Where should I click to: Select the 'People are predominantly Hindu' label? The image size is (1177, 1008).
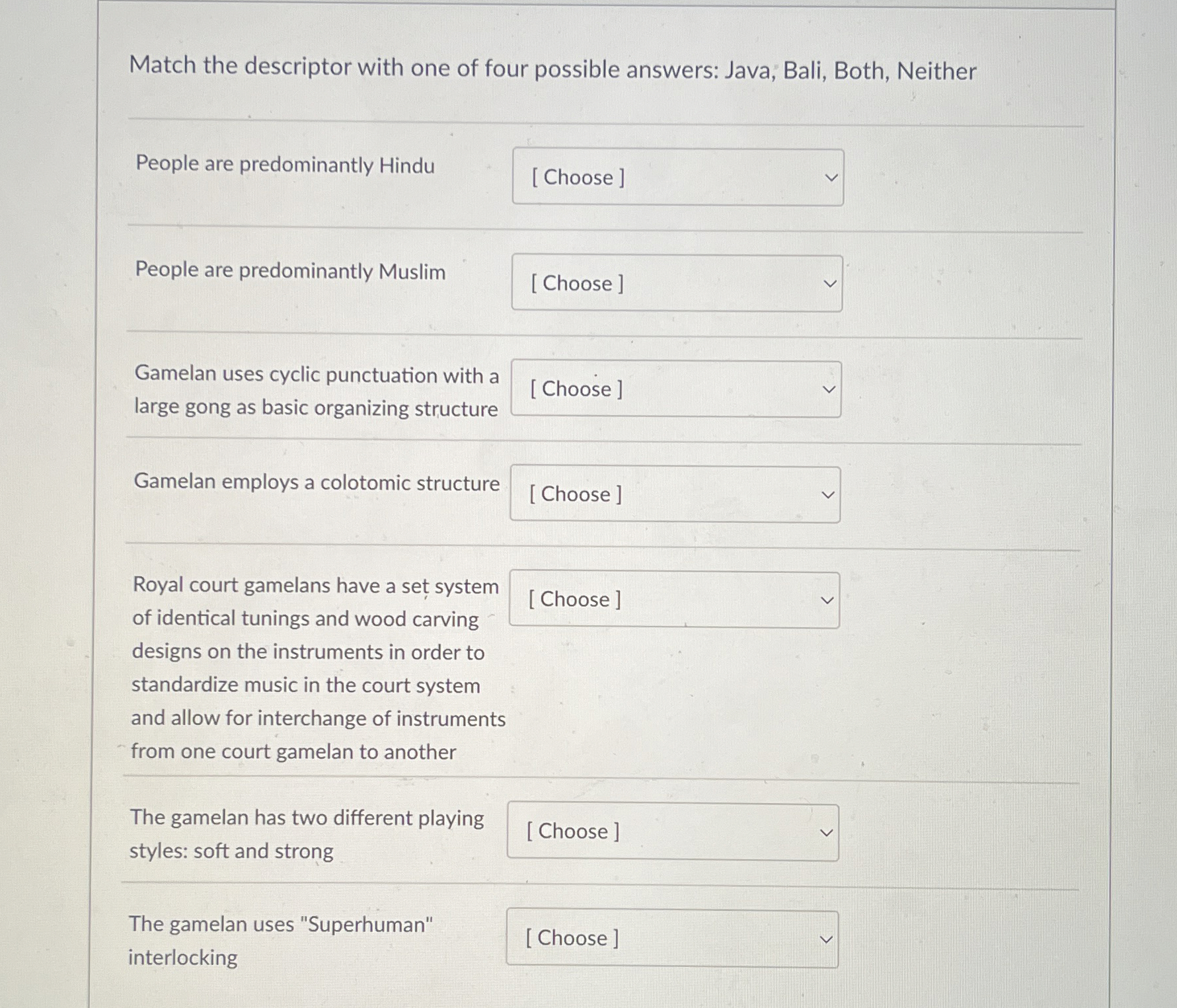(284, 165)
